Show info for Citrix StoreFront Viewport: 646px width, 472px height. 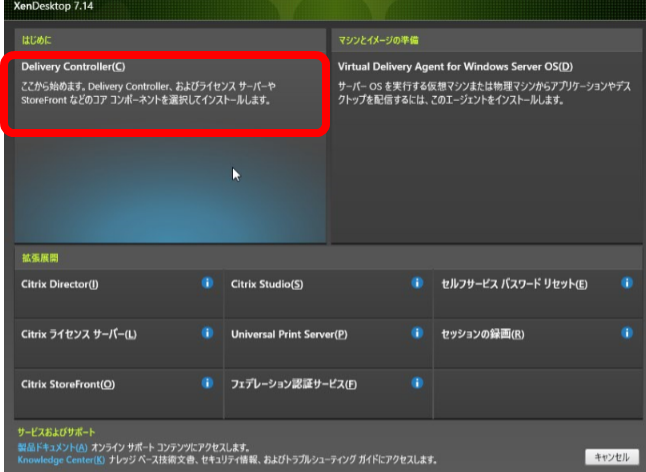(x=207, y=383)
